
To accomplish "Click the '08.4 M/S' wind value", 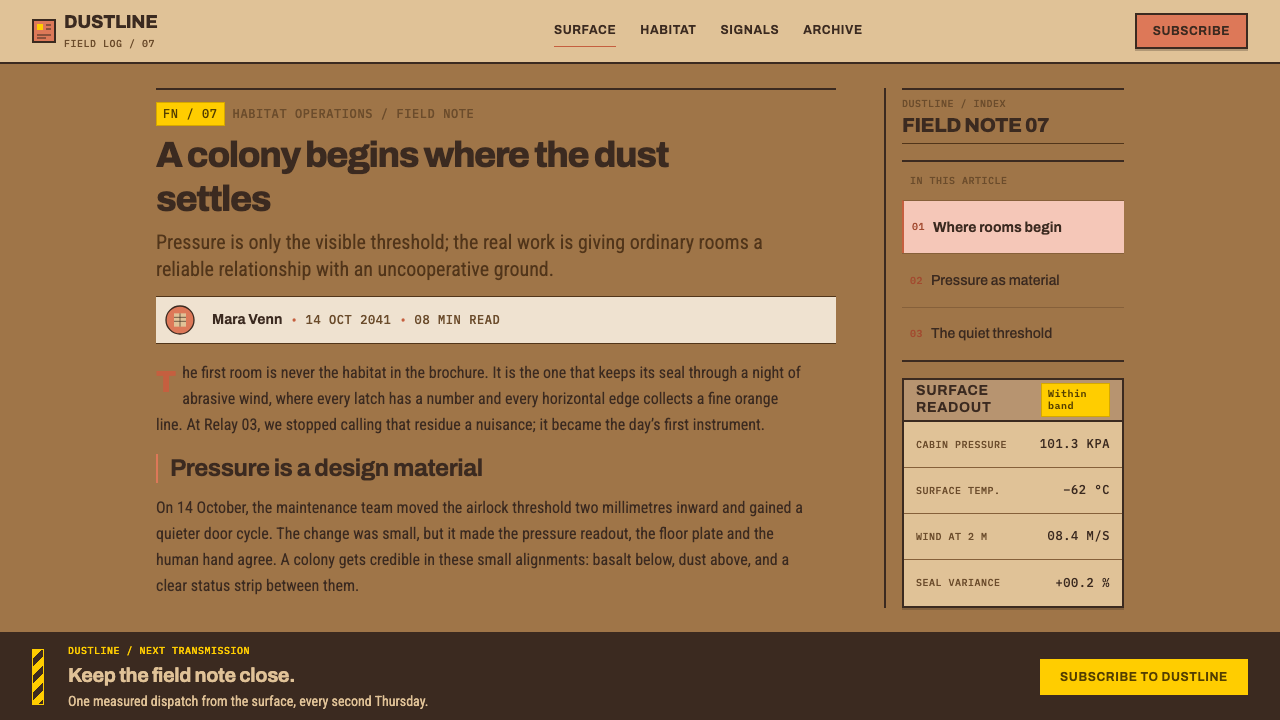I will click(1078, 536).
